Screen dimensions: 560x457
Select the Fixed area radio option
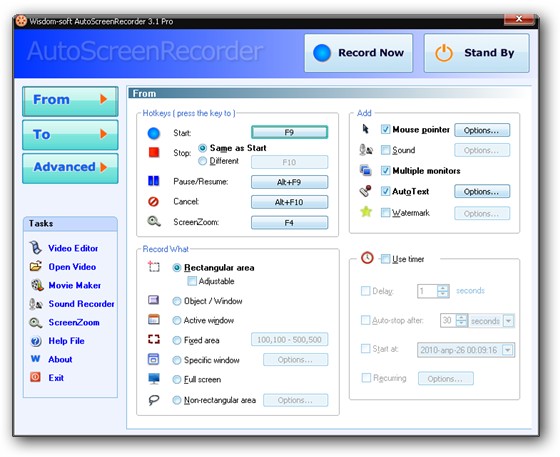click(x=177, y=340)
